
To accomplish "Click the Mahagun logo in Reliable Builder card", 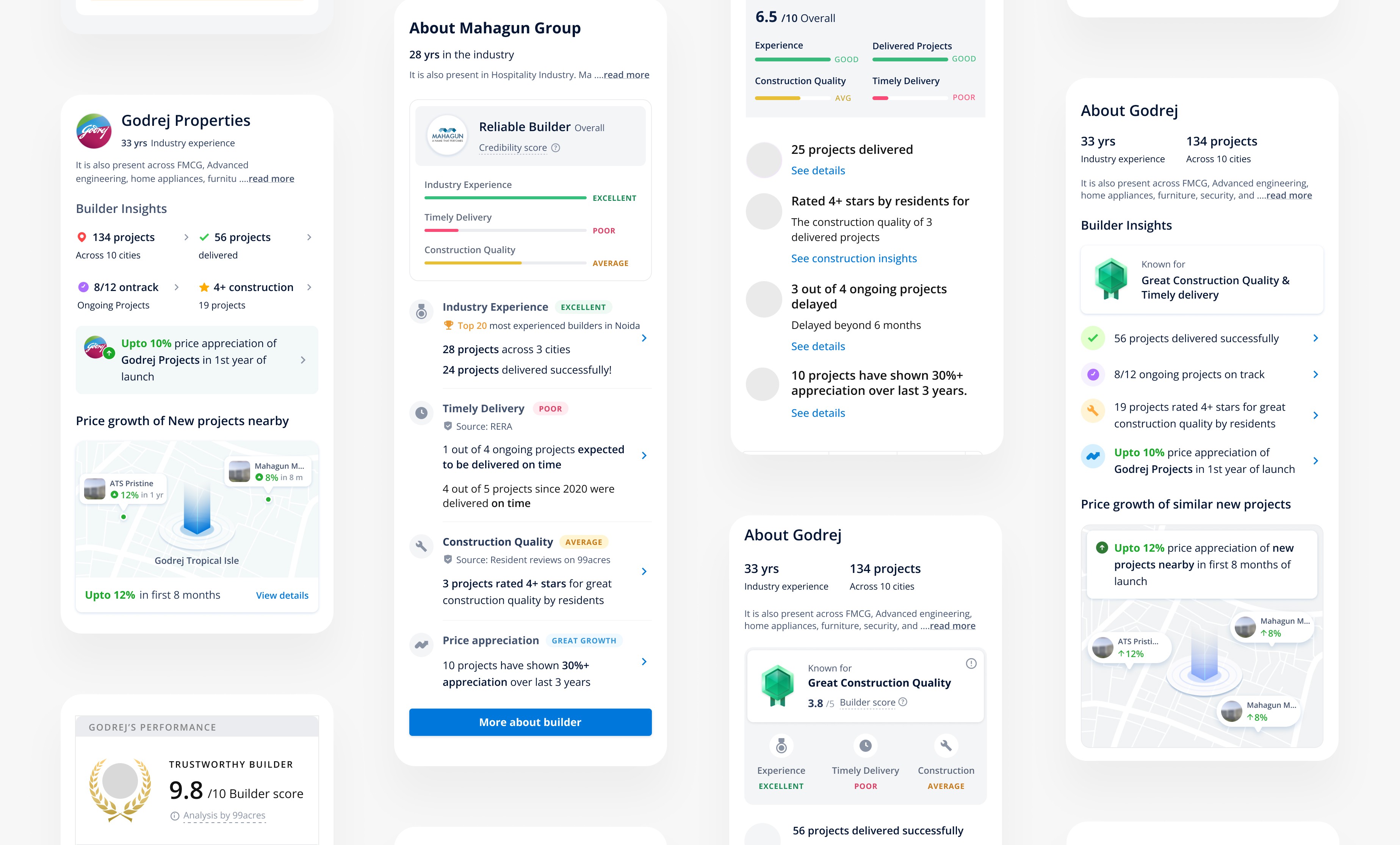I will point(447,136).
